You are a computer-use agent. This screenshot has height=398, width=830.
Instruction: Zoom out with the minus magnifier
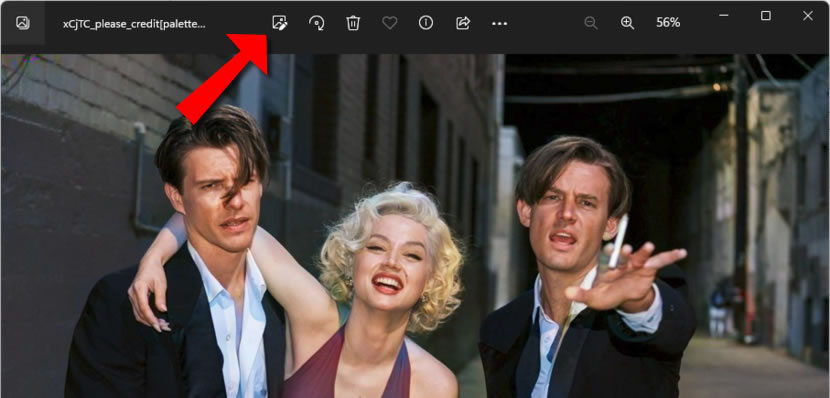591,23
